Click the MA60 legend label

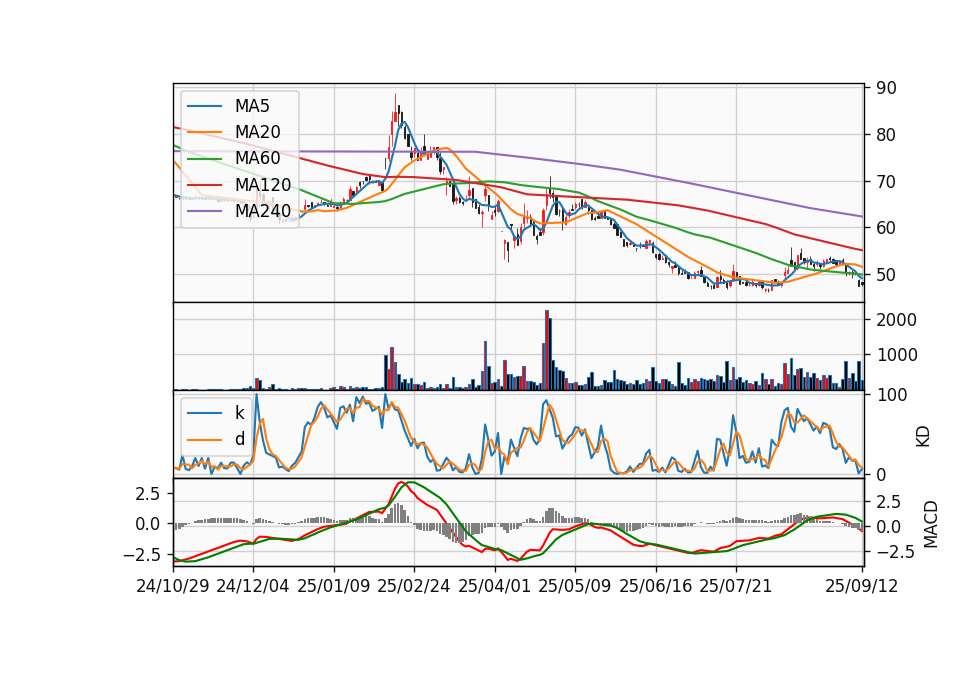point(257,158)
